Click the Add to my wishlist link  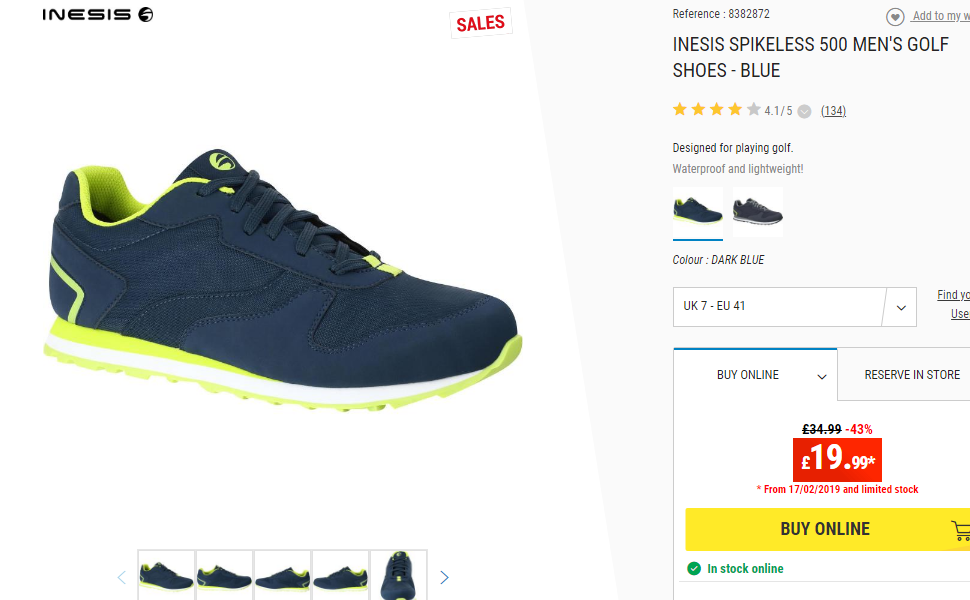point(940,16)
